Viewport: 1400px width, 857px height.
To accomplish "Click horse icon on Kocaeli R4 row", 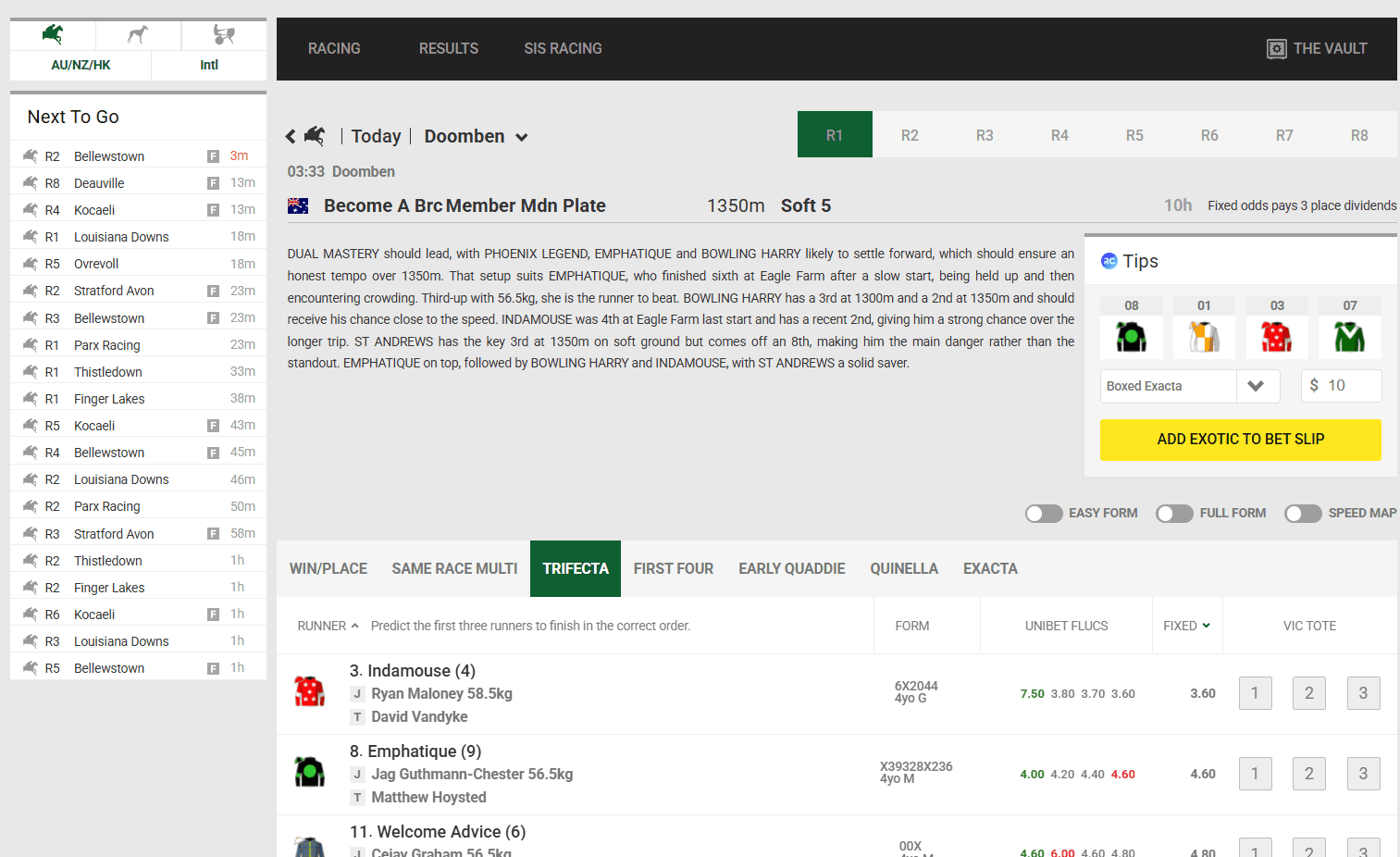I will click(31, 210).
